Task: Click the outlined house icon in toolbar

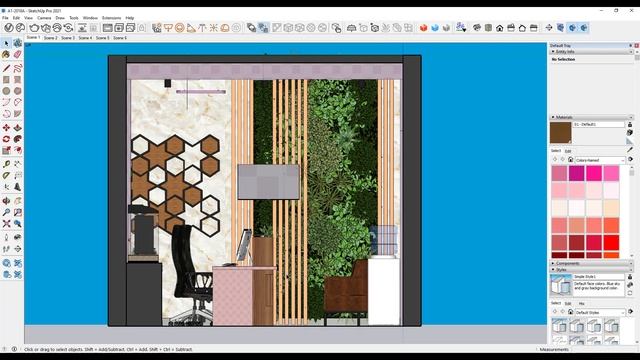Action: pyautogui.click(x=522, y=28)
